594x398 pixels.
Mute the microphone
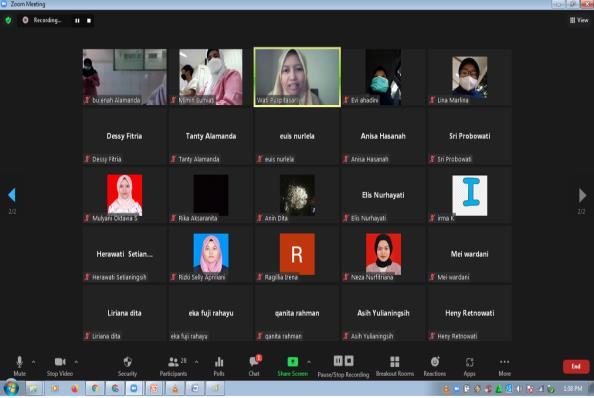coord(19,366)
